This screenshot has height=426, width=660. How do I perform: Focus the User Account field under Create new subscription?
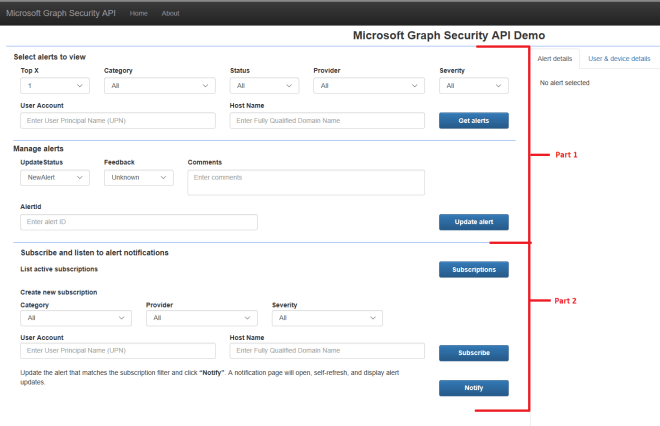pyautogui.click(x=118, y=351)
